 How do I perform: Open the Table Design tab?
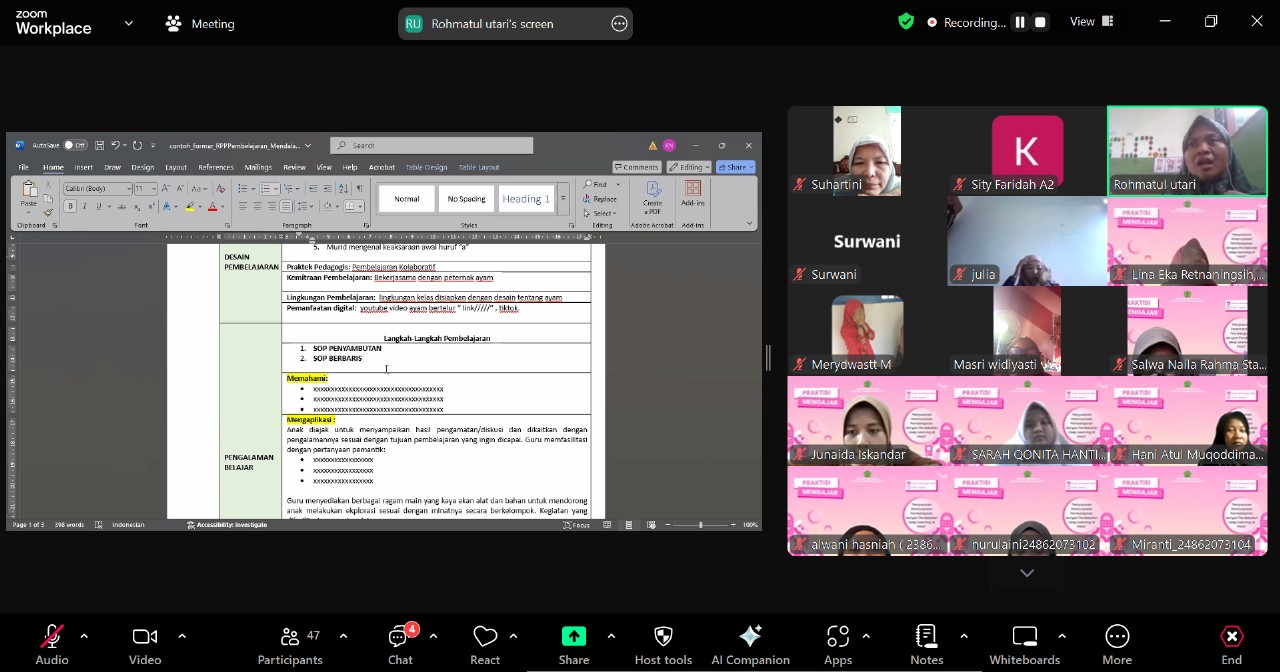[x=426, y=167]
